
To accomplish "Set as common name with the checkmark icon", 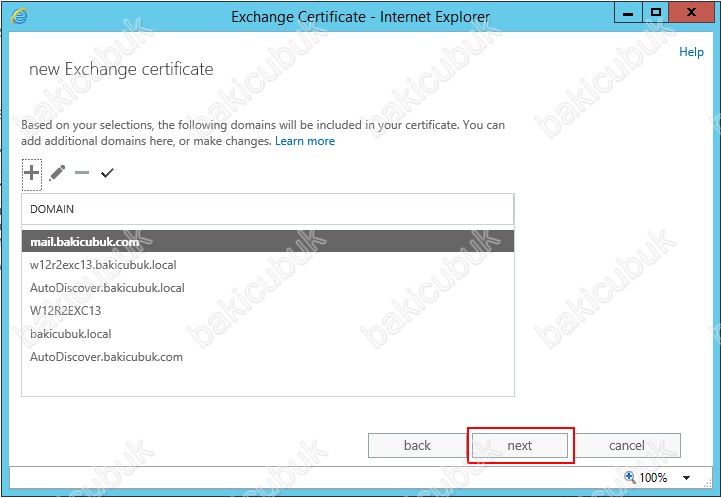I will click(x=107, y=173).
